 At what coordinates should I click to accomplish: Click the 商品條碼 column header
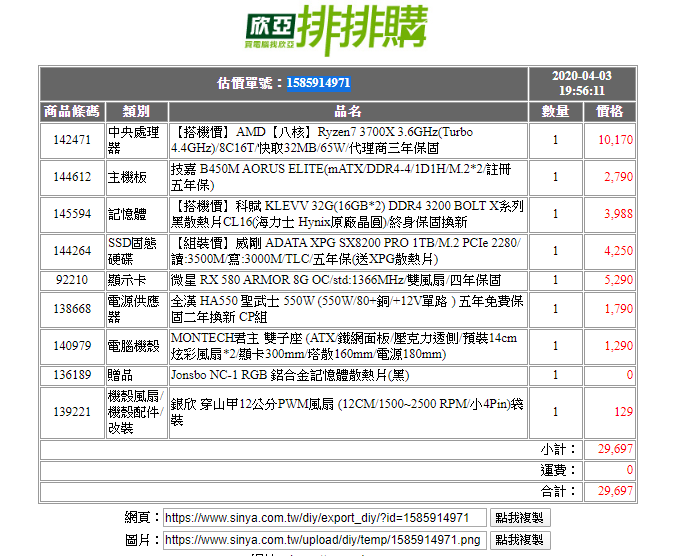[72, 111]
